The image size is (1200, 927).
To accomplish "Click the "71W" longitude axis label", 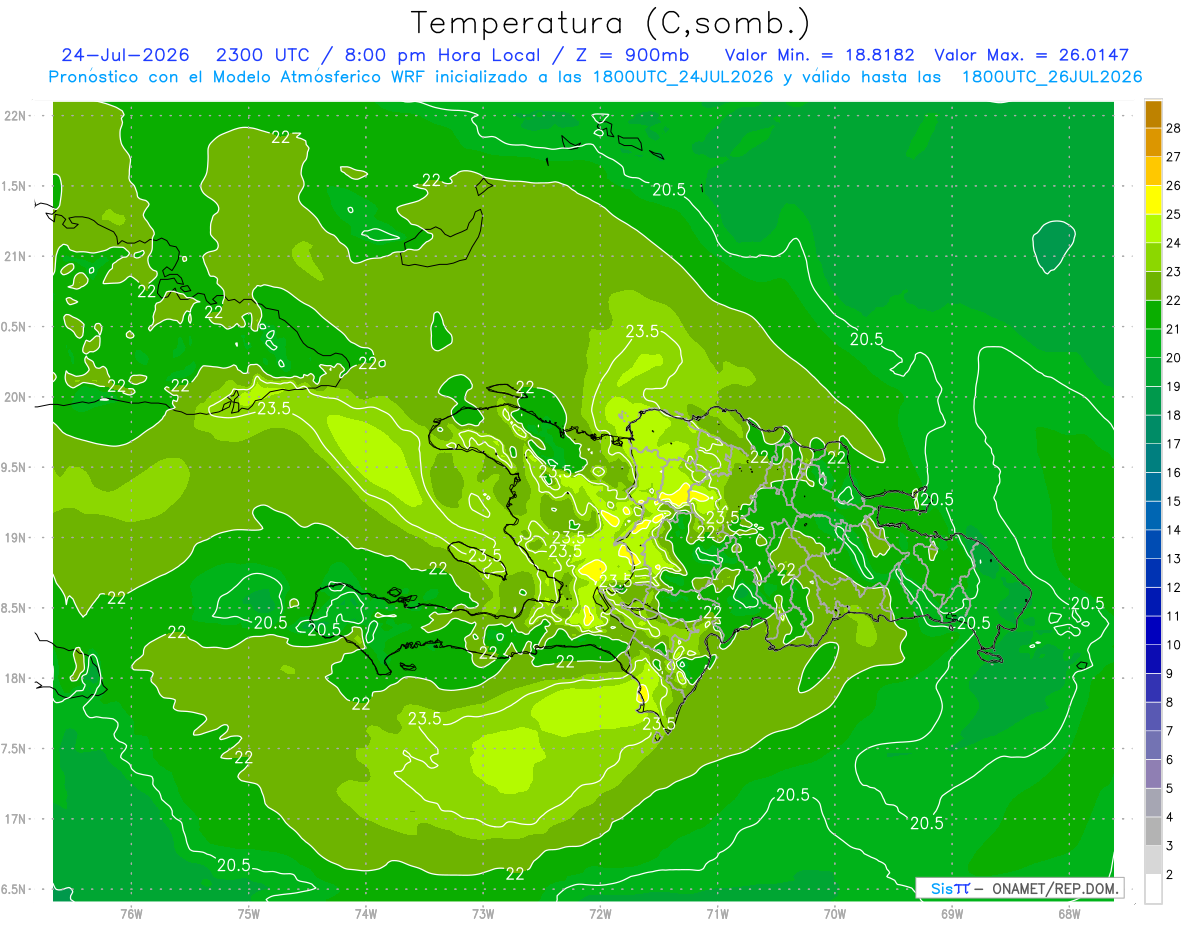I will (717, 913).
